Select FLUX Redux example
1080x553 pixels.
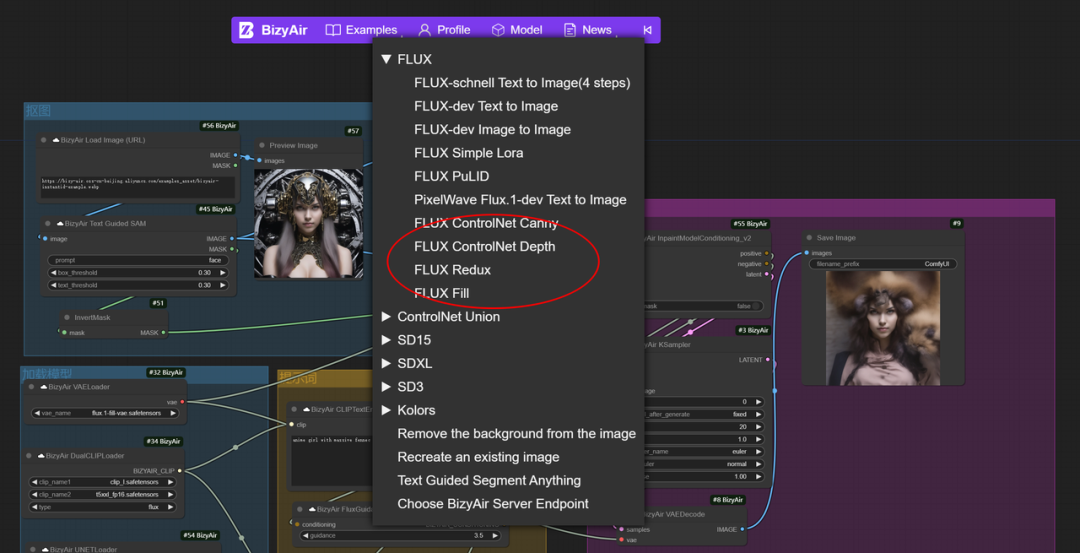(453, 270)
